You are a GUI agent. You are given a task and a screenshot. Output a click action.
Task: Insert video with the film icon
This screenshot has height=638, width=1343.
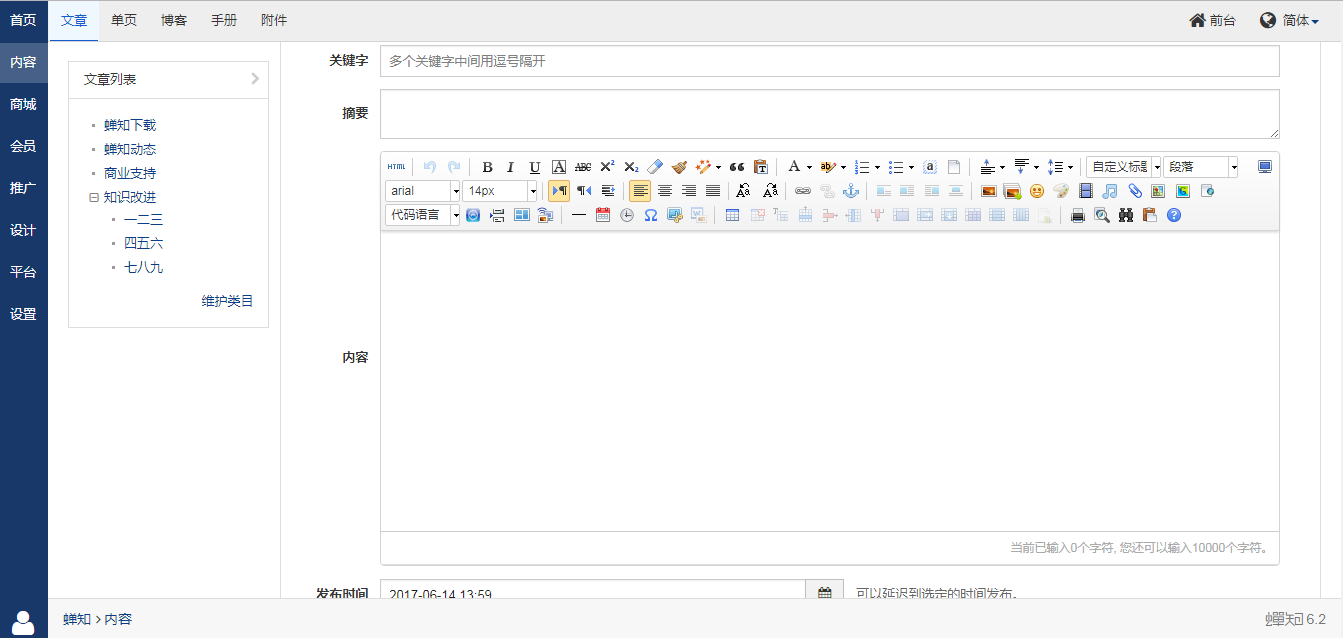click(x=1085, y=191)
